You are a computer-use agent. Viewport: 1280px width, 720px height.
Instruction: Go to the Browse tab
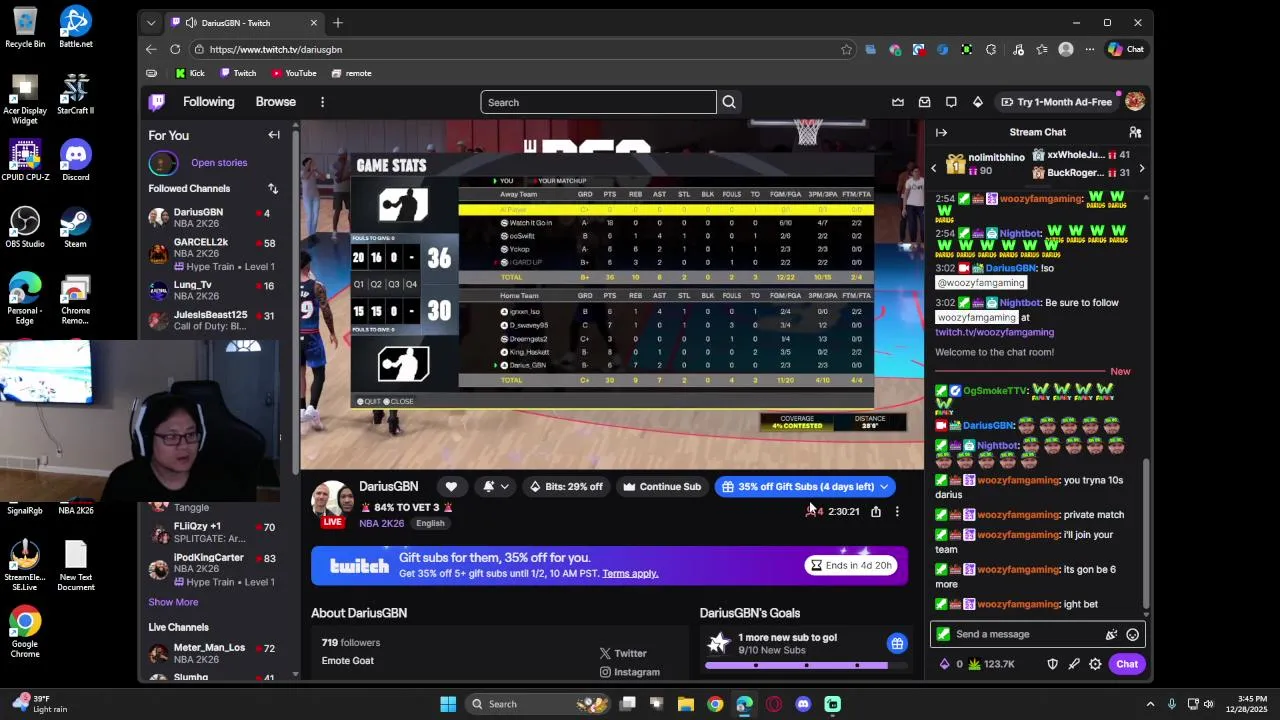(275, 102)
